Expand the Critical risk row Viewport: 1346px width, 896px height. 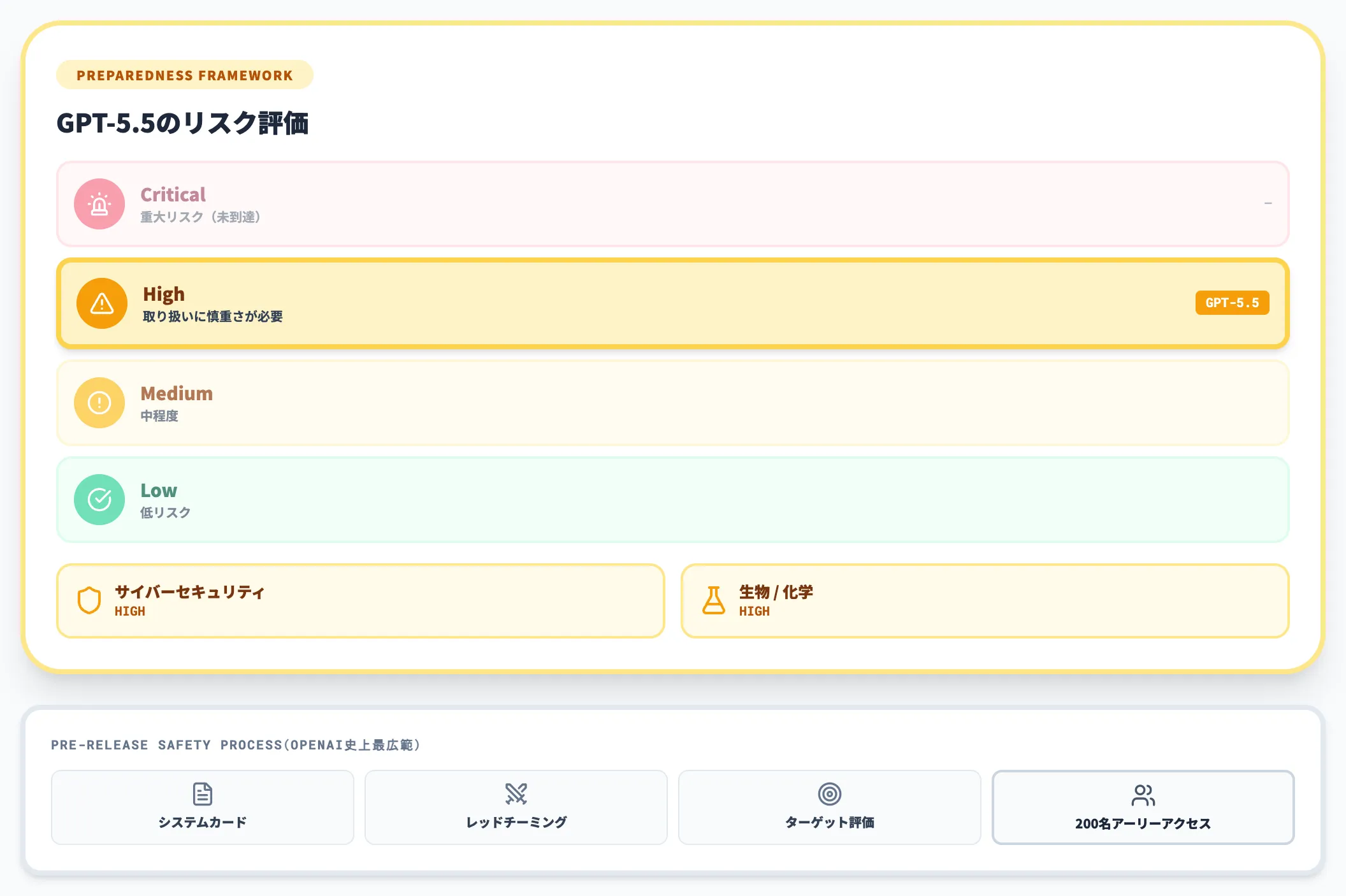[673, 204]
